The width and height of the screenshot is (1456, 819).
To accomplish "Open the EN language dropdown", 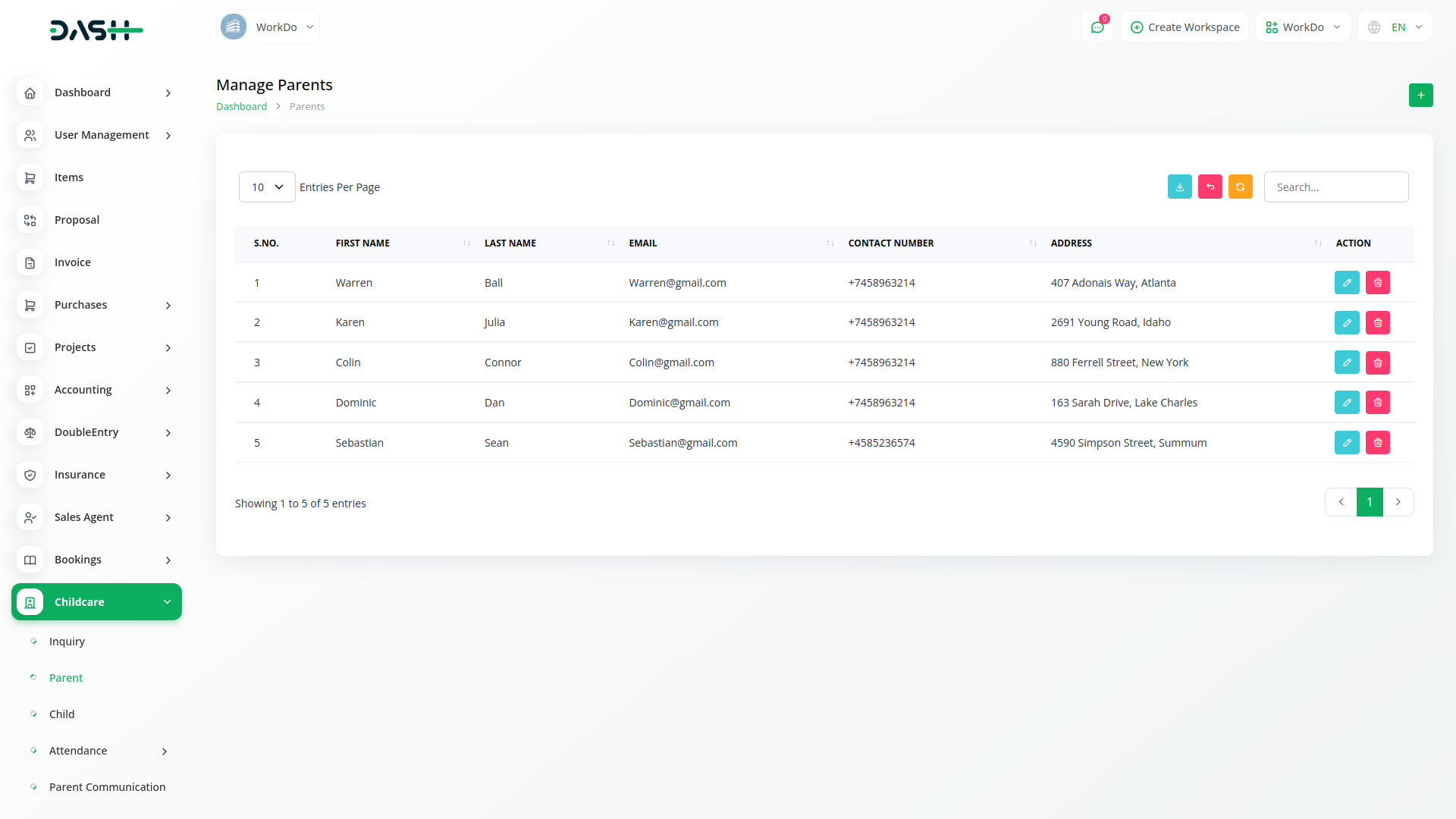I will click(1396, 27).
